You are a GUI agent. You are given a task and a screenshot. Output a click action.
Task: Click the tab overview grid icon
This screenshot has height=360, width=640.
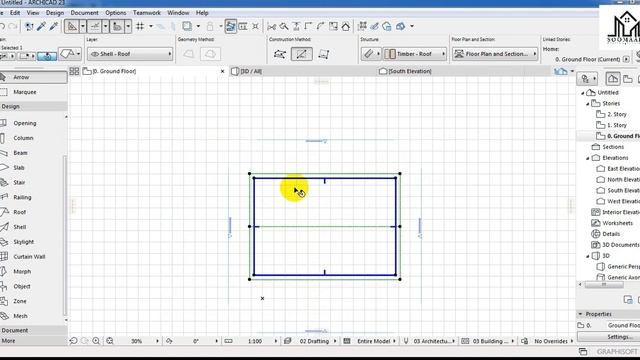[74, 71]
